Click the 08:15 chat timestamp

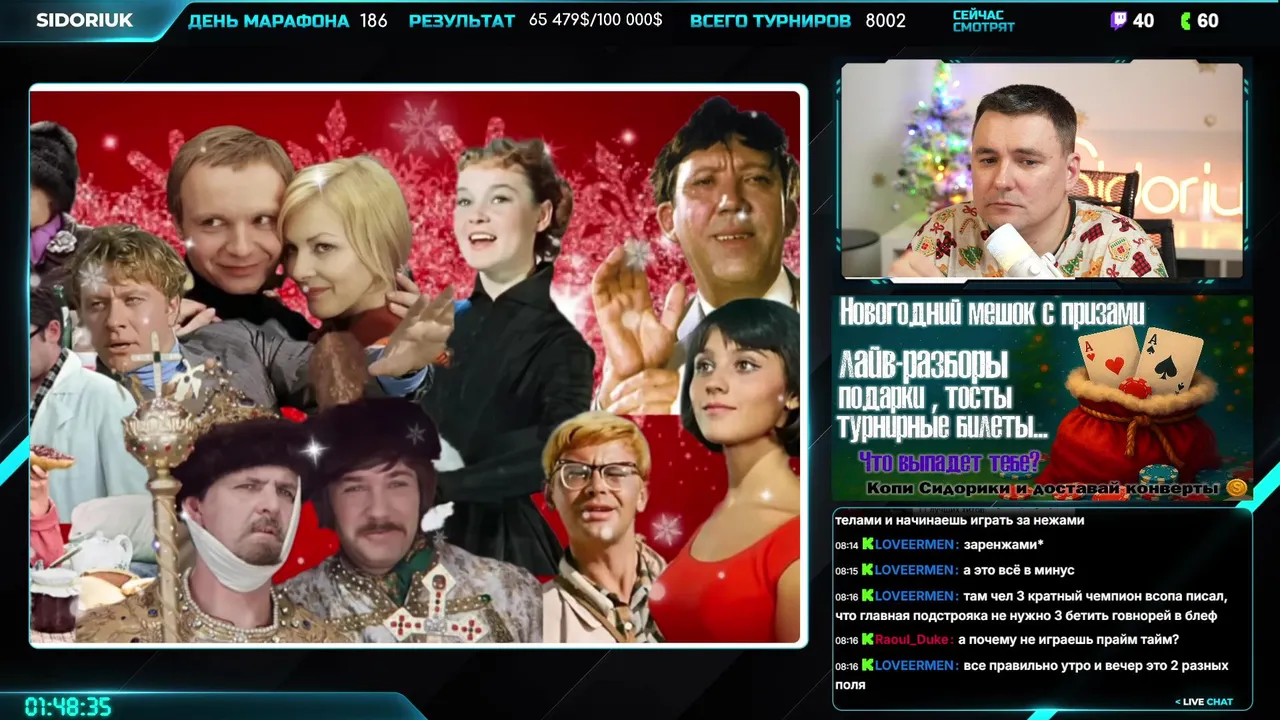pyautogui.click(x=847, y=570)
